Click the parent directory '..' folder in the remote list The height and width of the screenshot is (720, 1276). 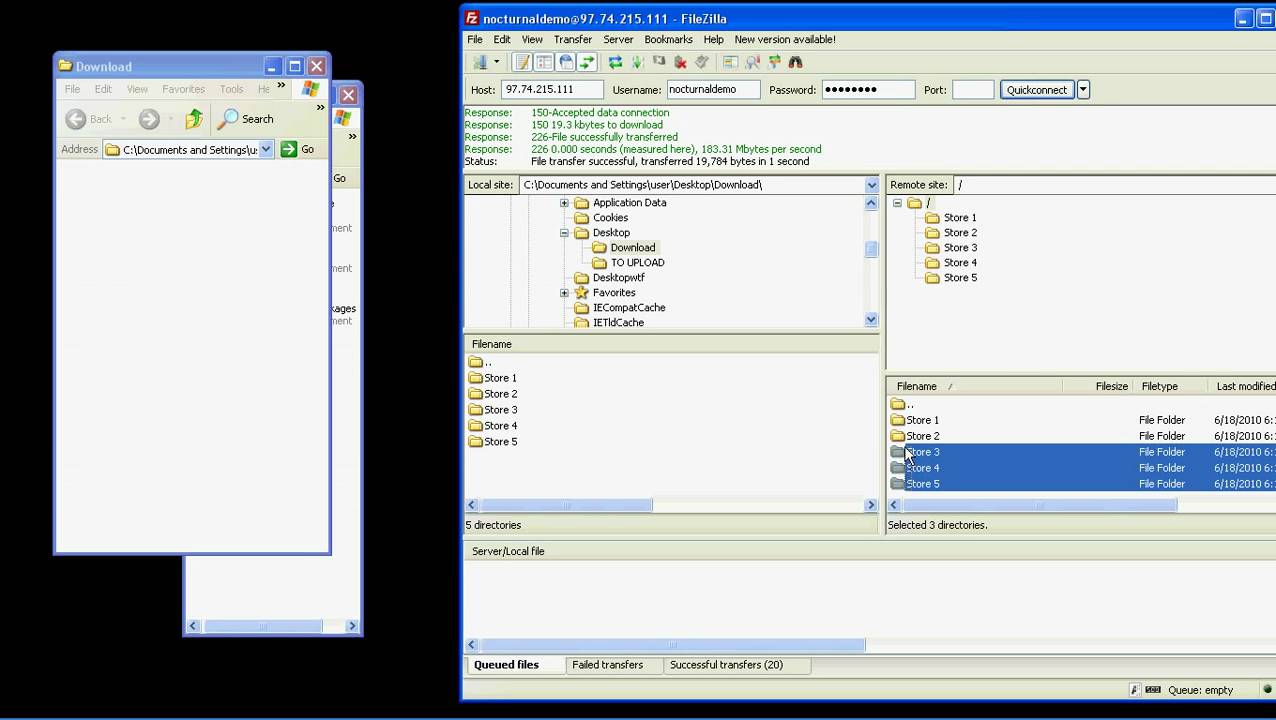[898, 404]
